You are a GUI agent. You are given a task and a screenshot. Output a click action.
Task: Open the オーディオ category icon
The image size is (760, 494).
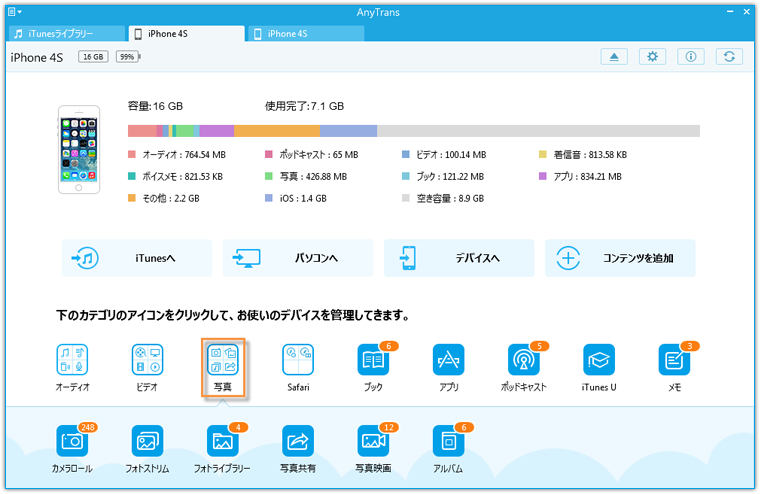click(72, 360)
